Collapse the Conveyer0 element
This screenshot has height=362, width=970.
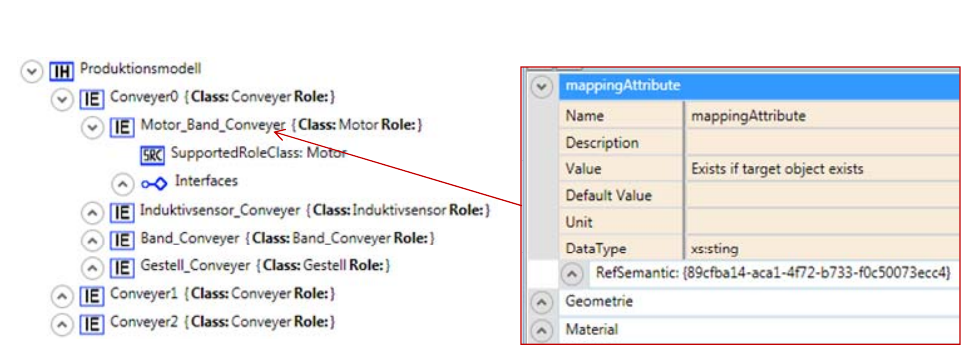click(x=61, y=99)
